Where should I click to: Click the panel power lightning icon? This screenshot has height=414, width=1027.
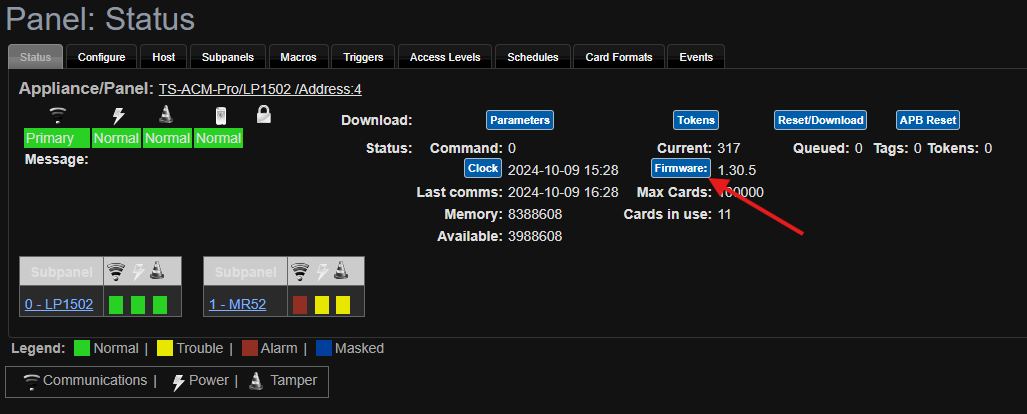pos(119,116)
